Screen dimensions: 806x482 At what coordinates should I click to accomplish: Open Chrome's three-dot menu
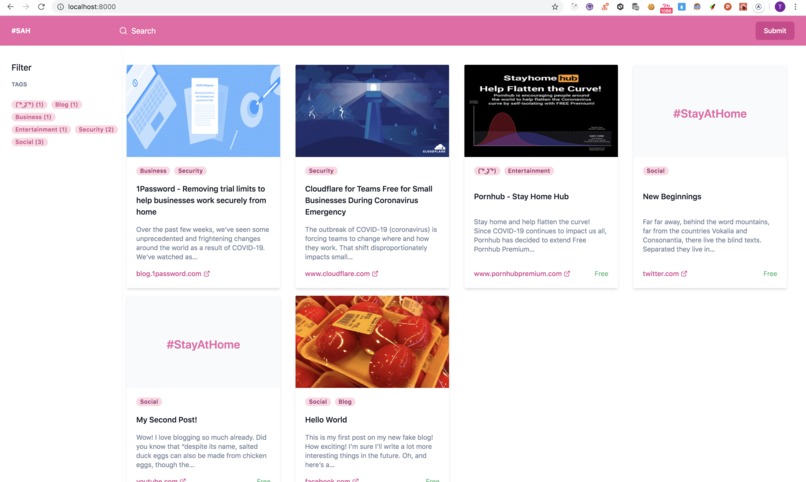click(796, 7)
